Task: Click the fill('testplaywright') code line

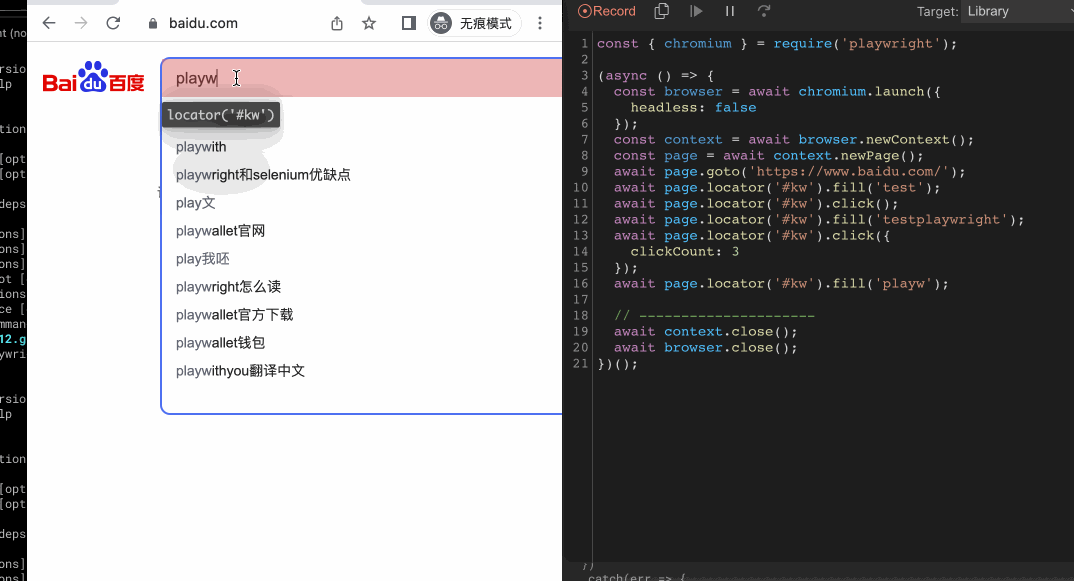Action: (x=819, y=219)
